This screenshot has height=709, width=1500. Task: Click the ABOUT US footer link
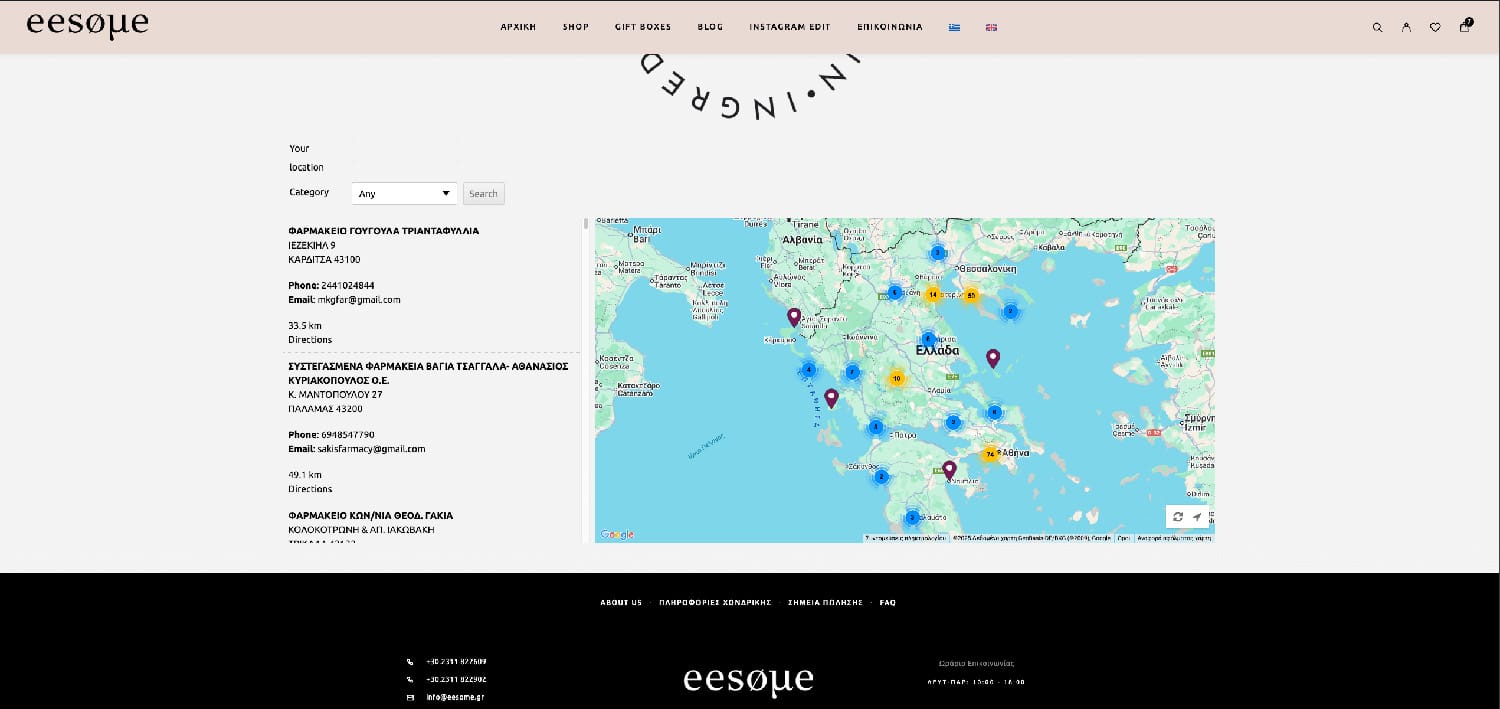click(x=621, y=603)
